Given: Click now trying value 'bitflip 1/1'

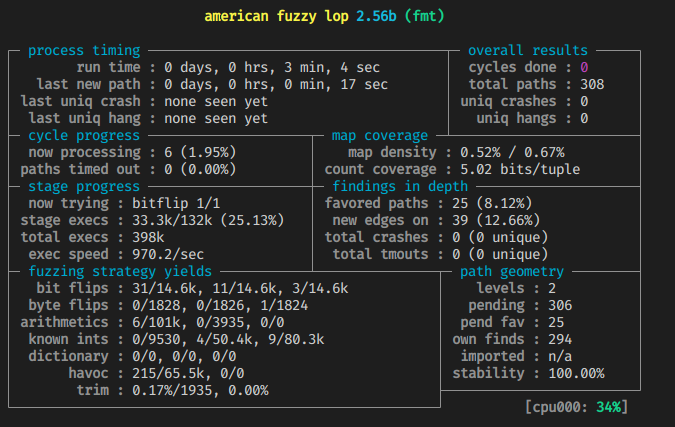Looking at the screenshot, I should tap(176, 203).
